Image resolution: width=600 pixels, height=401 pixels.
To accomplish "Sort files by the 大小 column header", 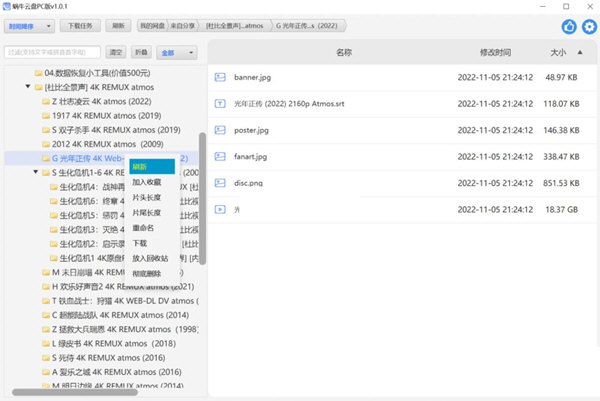I will pos(557,50).
